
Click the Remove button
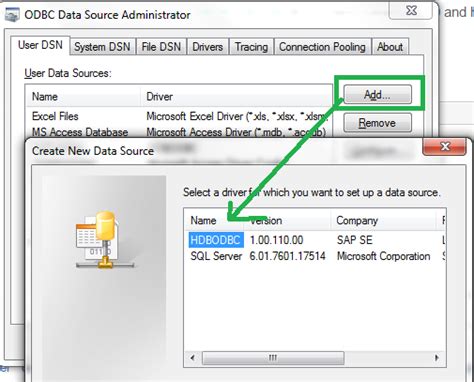tap(377, 123)
